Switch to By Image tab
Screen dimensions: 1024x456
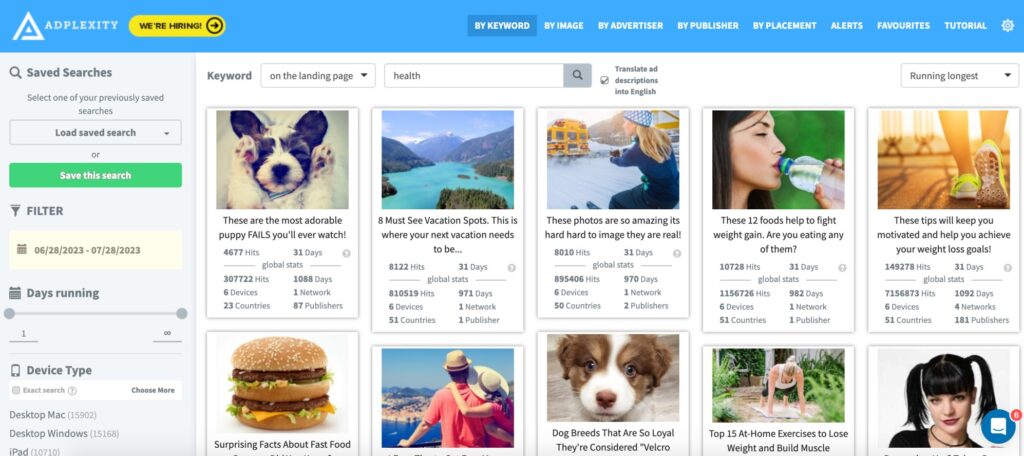[x=564, y=25]
